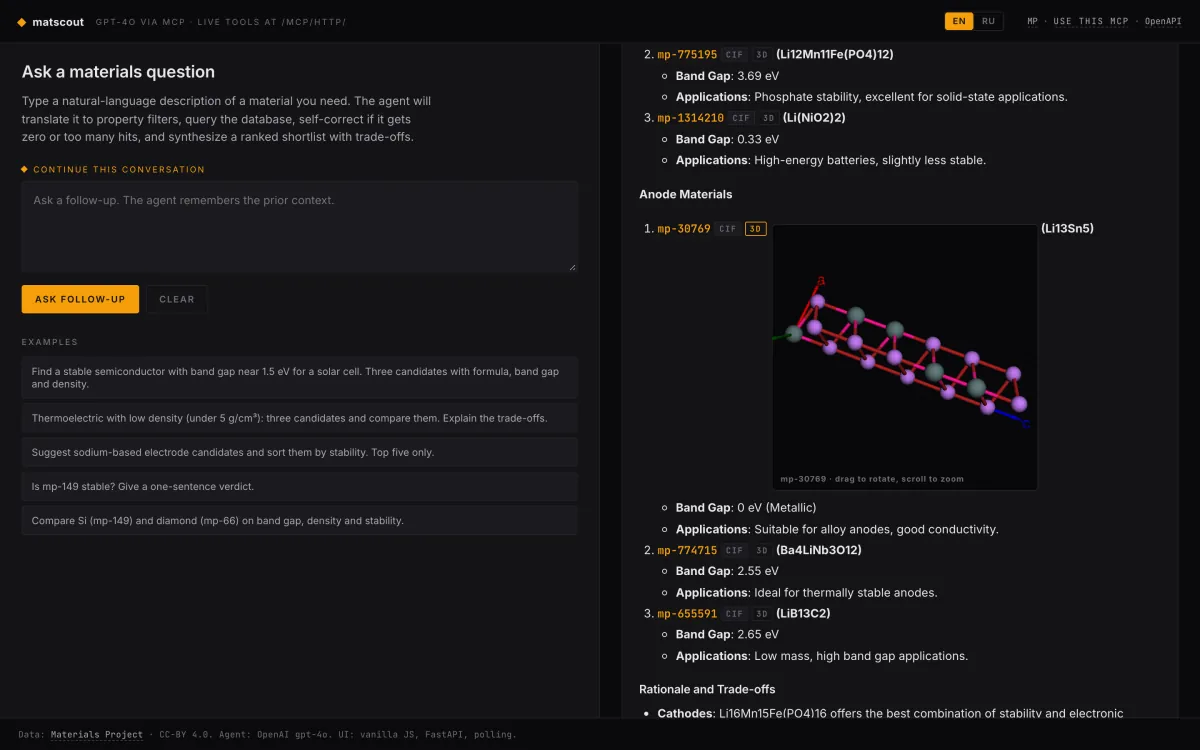
Task: Select the Si and diamond comparison example
Action: coord(300,520)
